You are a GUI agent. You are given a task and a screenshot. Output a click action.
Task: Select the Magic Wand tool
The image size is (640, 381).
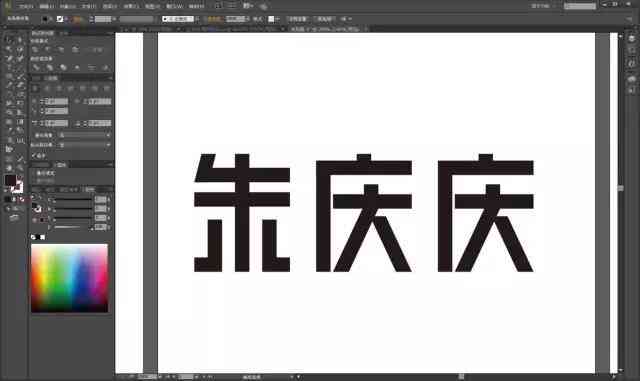coord(9,49)
